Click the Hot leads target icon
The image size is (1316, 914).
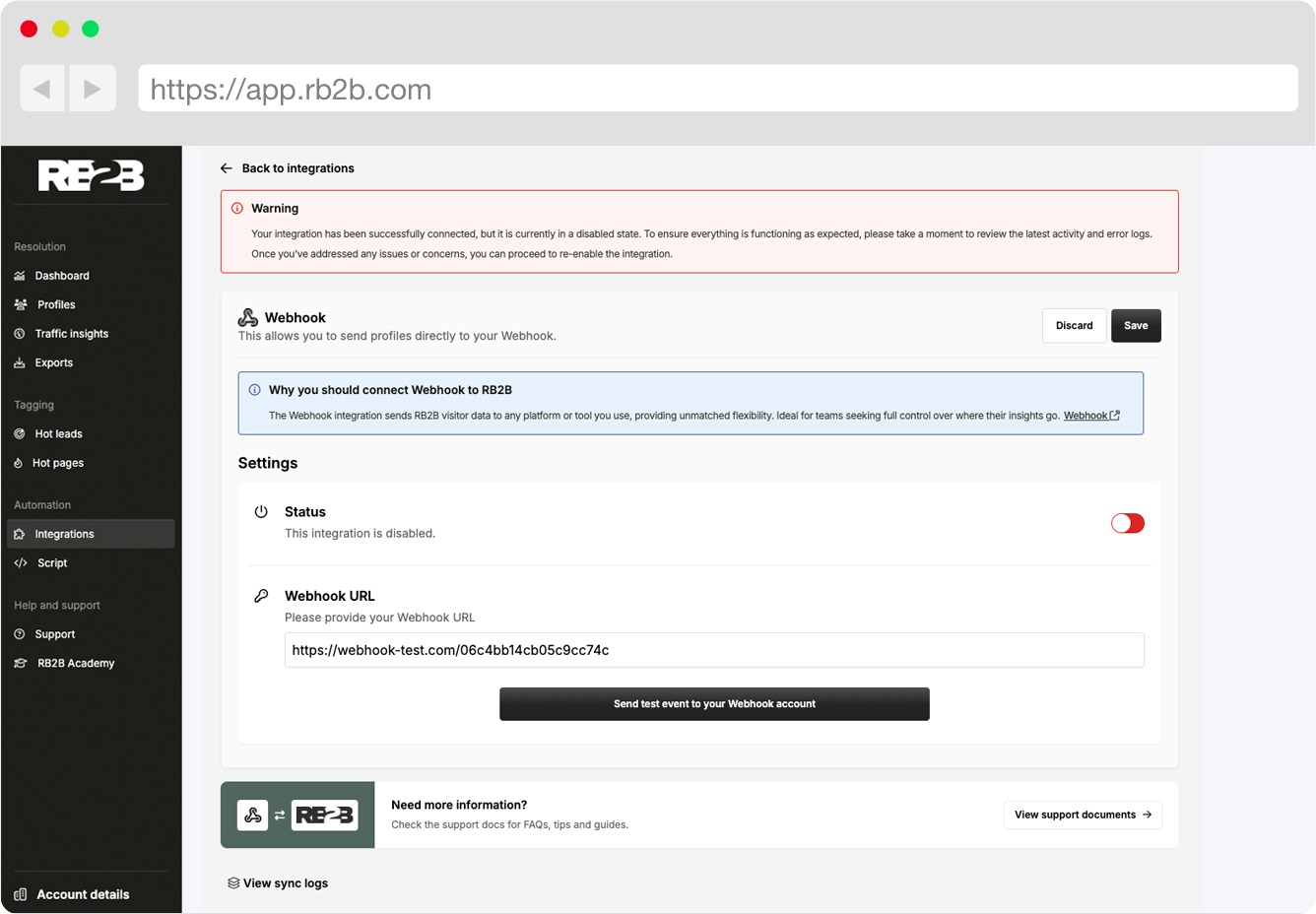[x=20, y=433]
